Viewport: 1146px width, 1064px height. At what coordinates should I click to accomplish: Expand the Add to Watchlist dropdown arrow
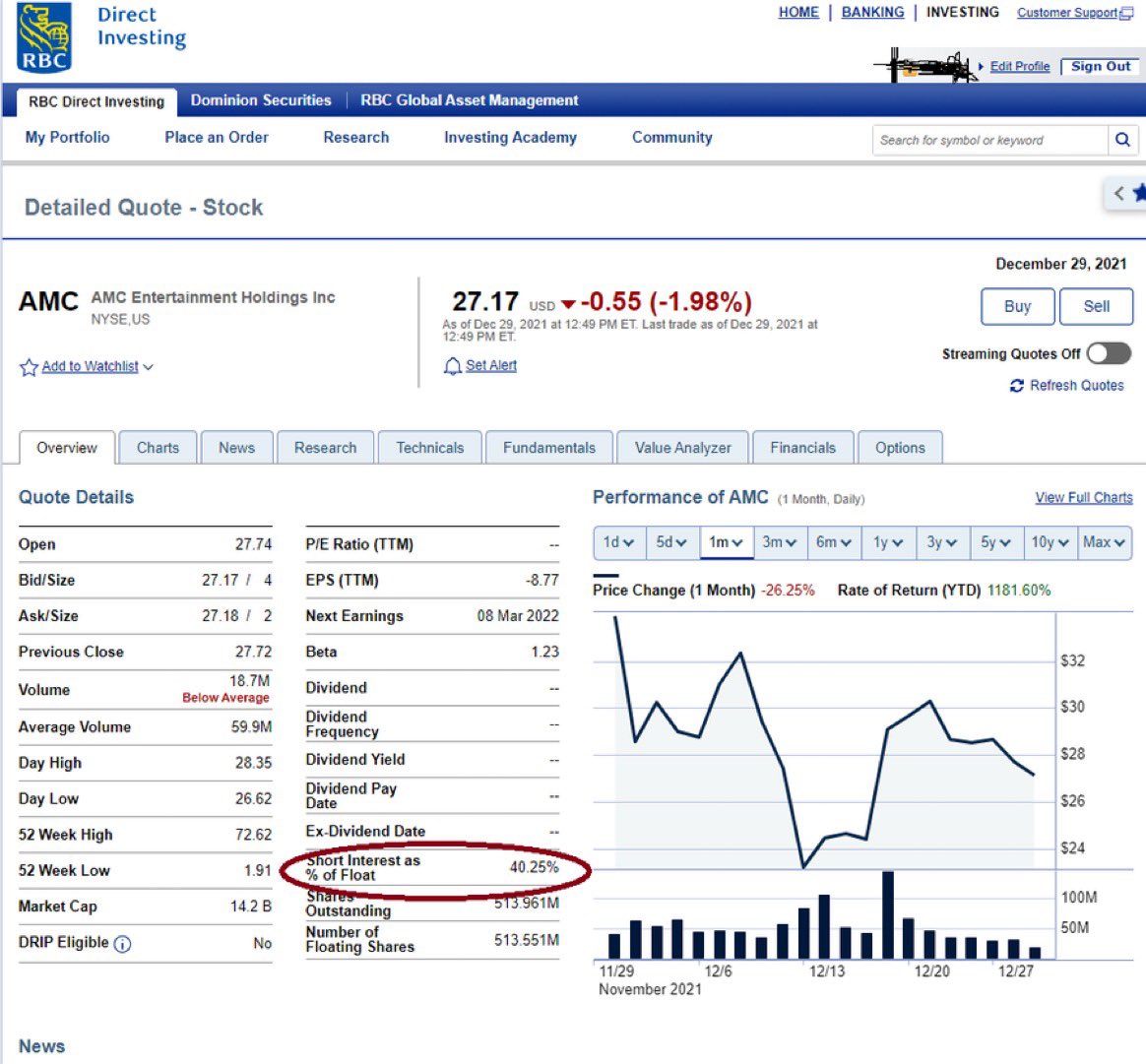[x=149, y=367]
